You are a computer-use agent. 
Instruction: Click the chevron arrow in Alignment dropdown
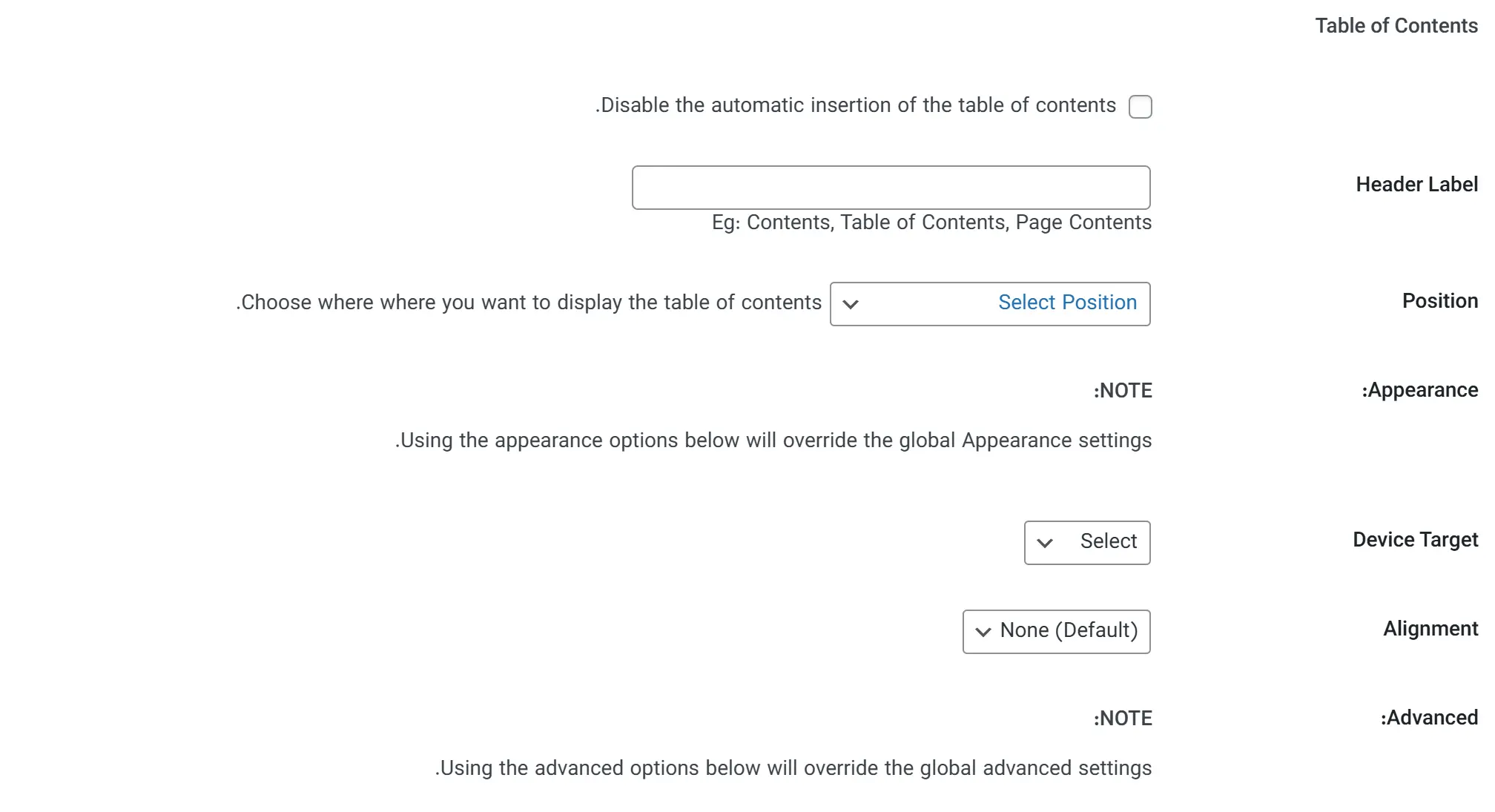pos(983,632)
